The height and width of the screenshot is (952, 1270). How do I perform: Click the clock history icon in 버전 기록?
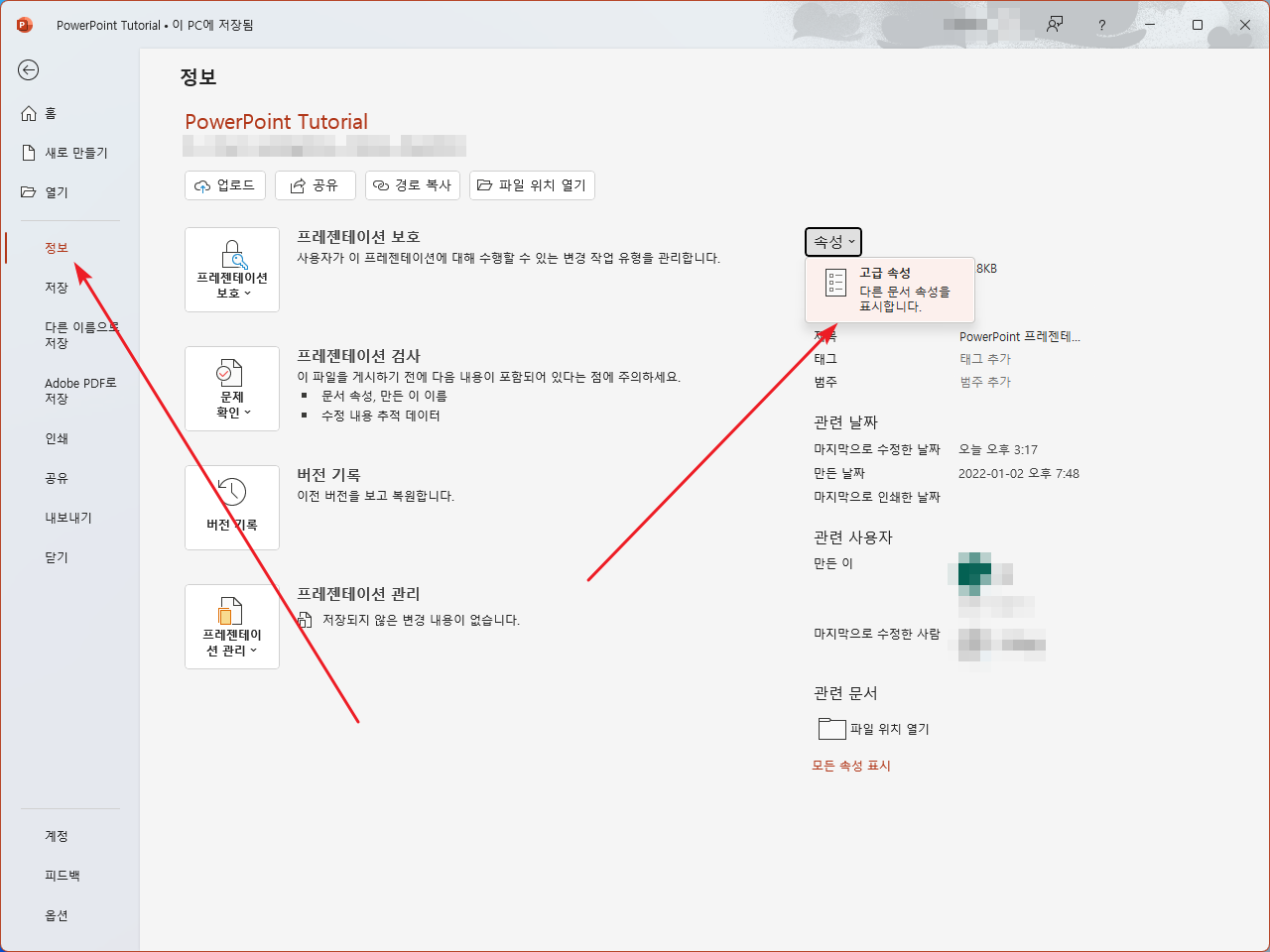point(232,492)
